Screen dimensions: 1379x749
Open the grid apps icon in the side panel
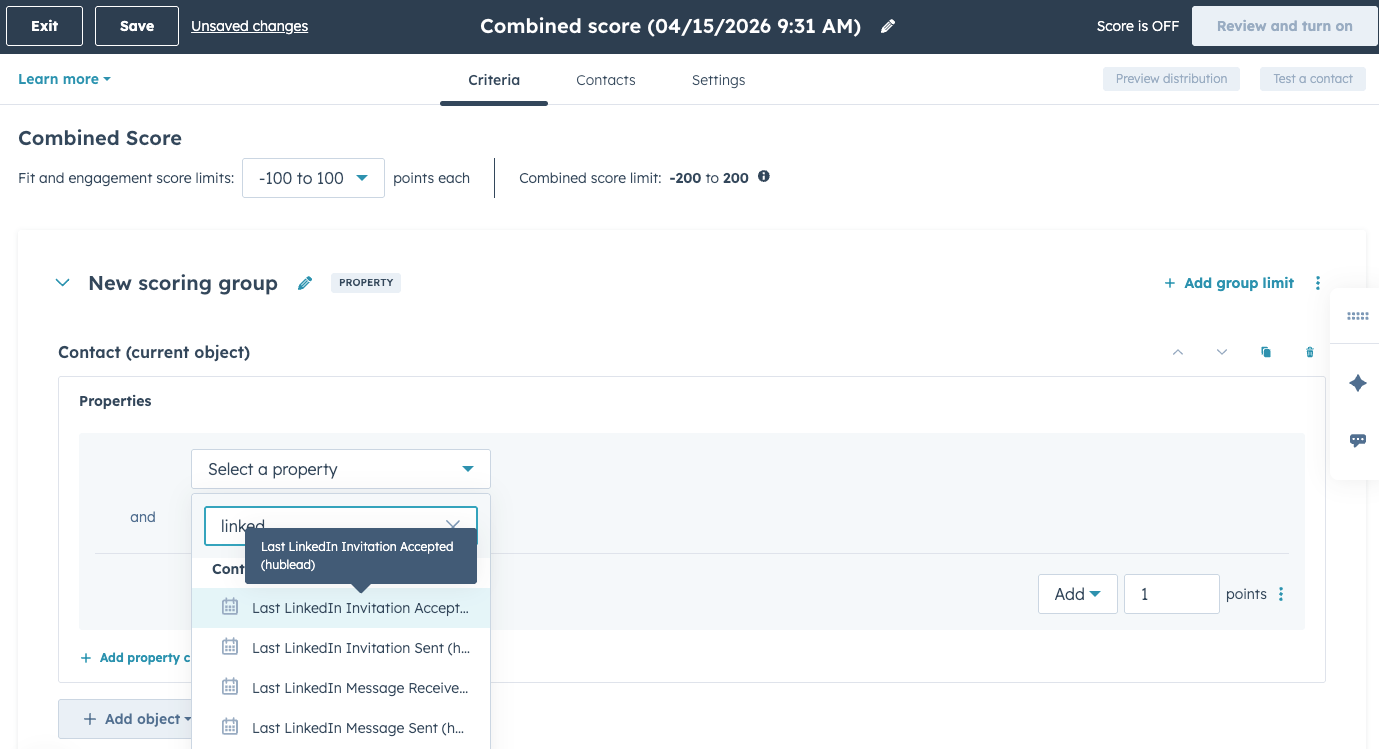click(x=1358, y=316)
